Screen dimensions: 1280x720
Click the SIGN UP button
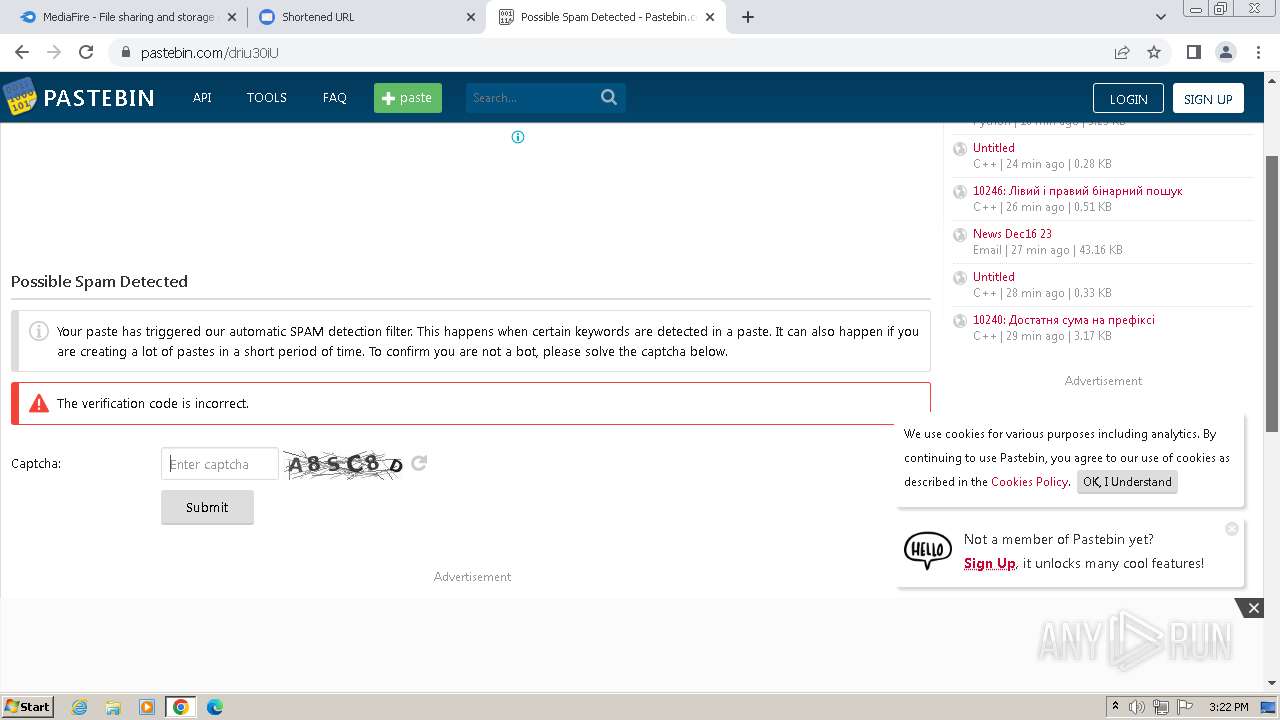1208,98
